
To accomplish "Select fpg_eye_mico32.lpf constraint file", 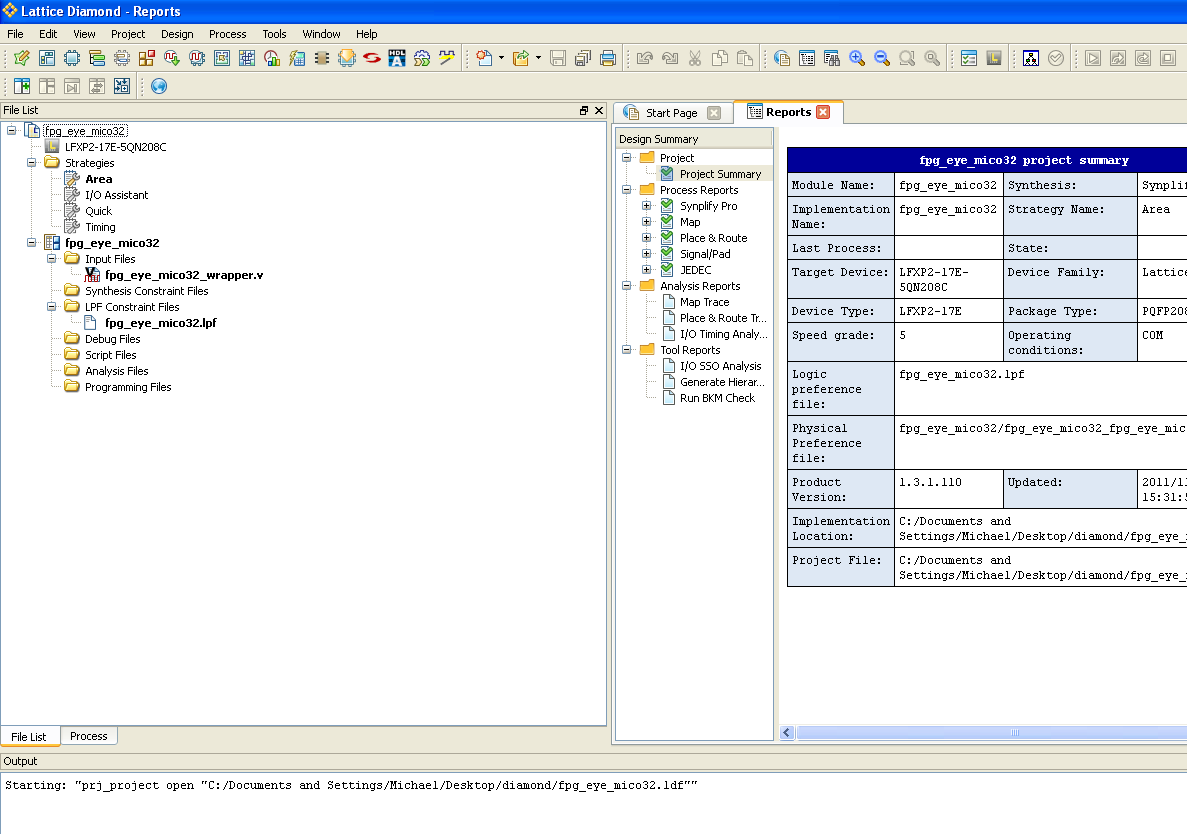I will coord(160,323).
